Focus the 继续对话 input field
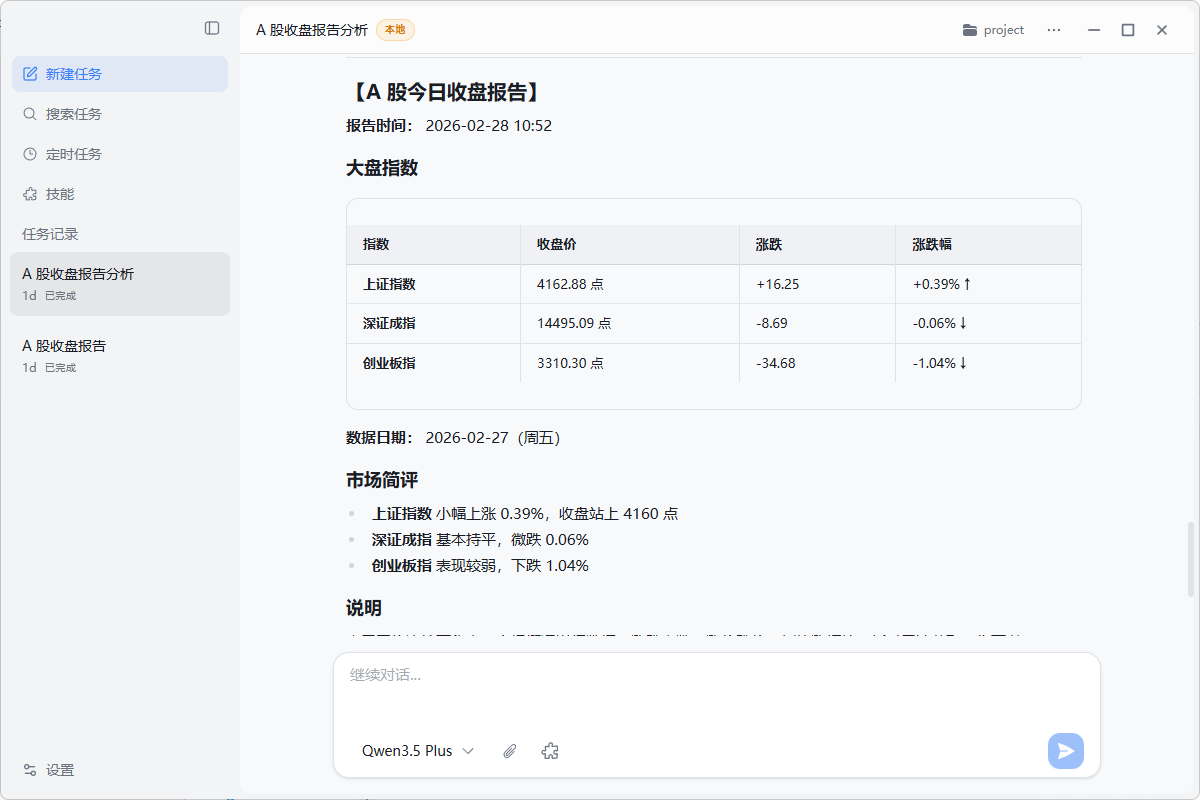The image size is (1200, 800). (716, 690)
